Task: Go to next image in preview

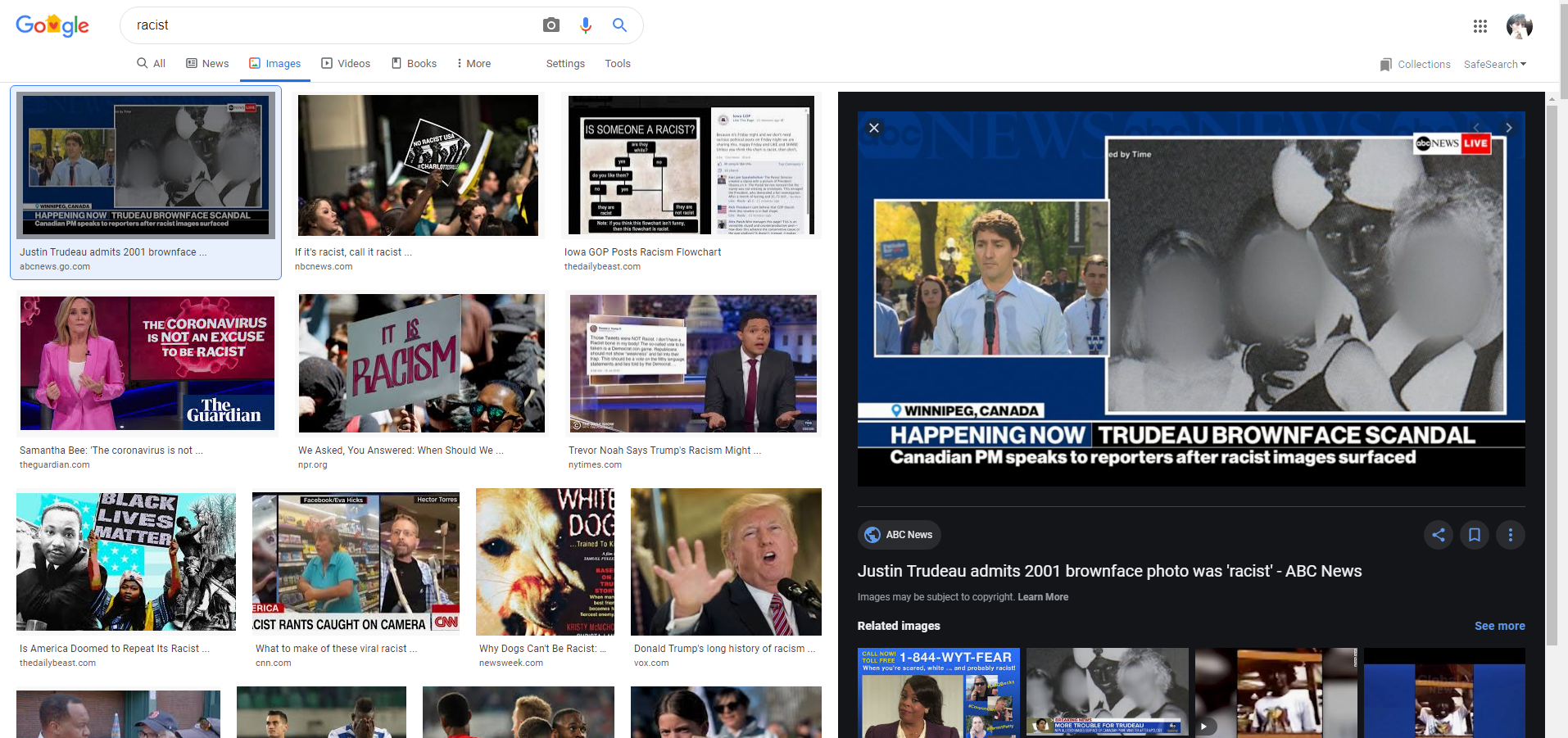Action: click(x=1508, y=128)
